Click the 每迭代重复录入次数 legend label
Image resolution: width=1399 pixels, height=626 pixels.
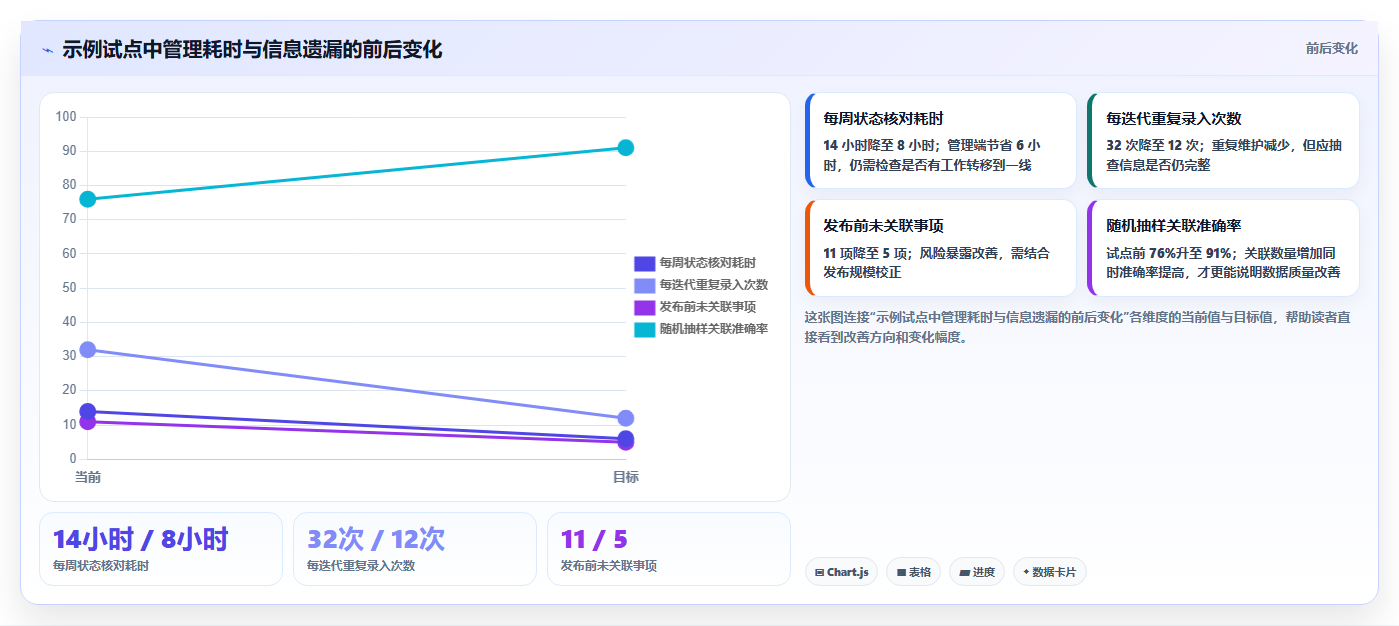tap(714, 285)
